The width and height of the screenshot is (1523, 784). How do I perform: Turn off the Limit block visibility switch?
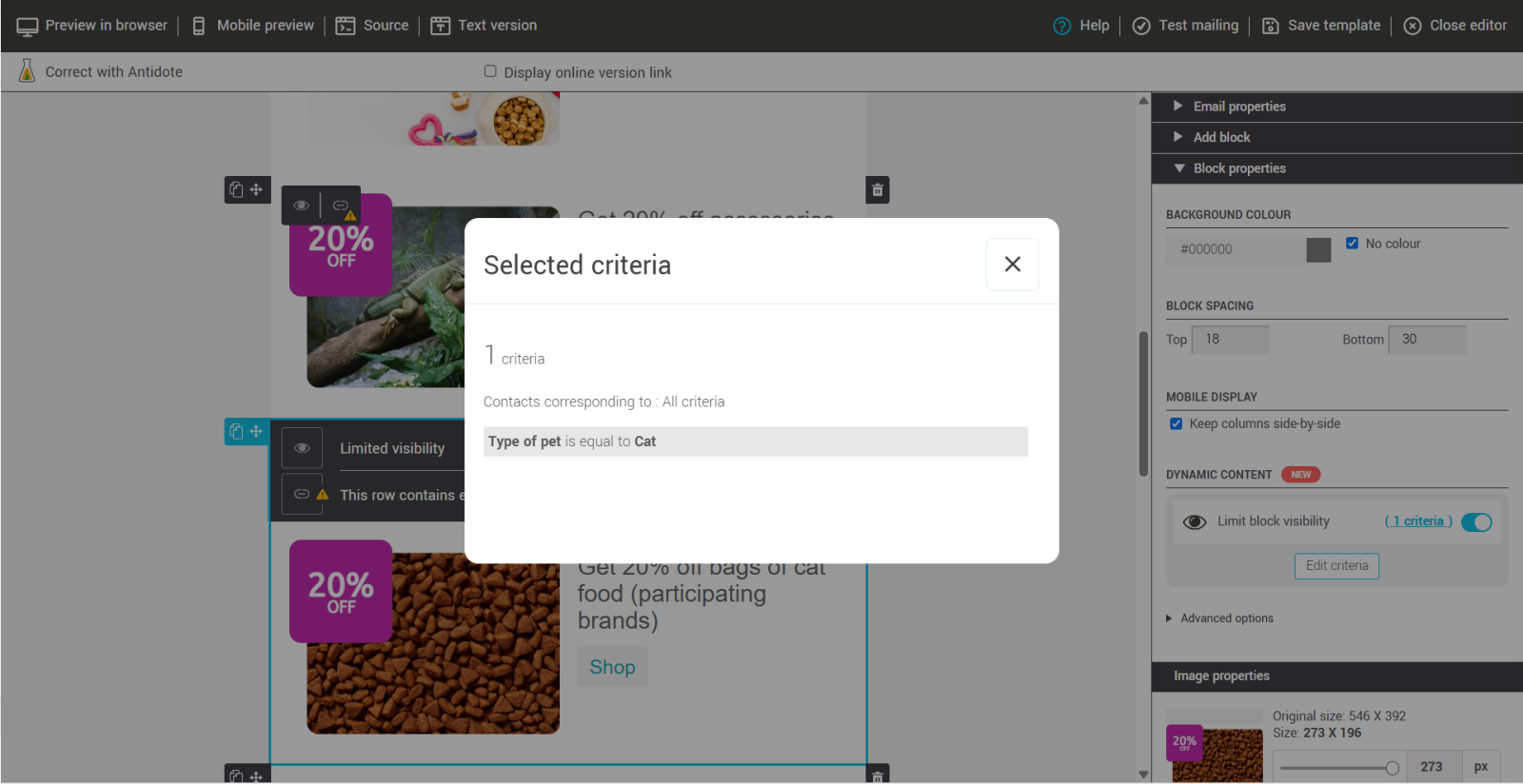[1475, 521]
